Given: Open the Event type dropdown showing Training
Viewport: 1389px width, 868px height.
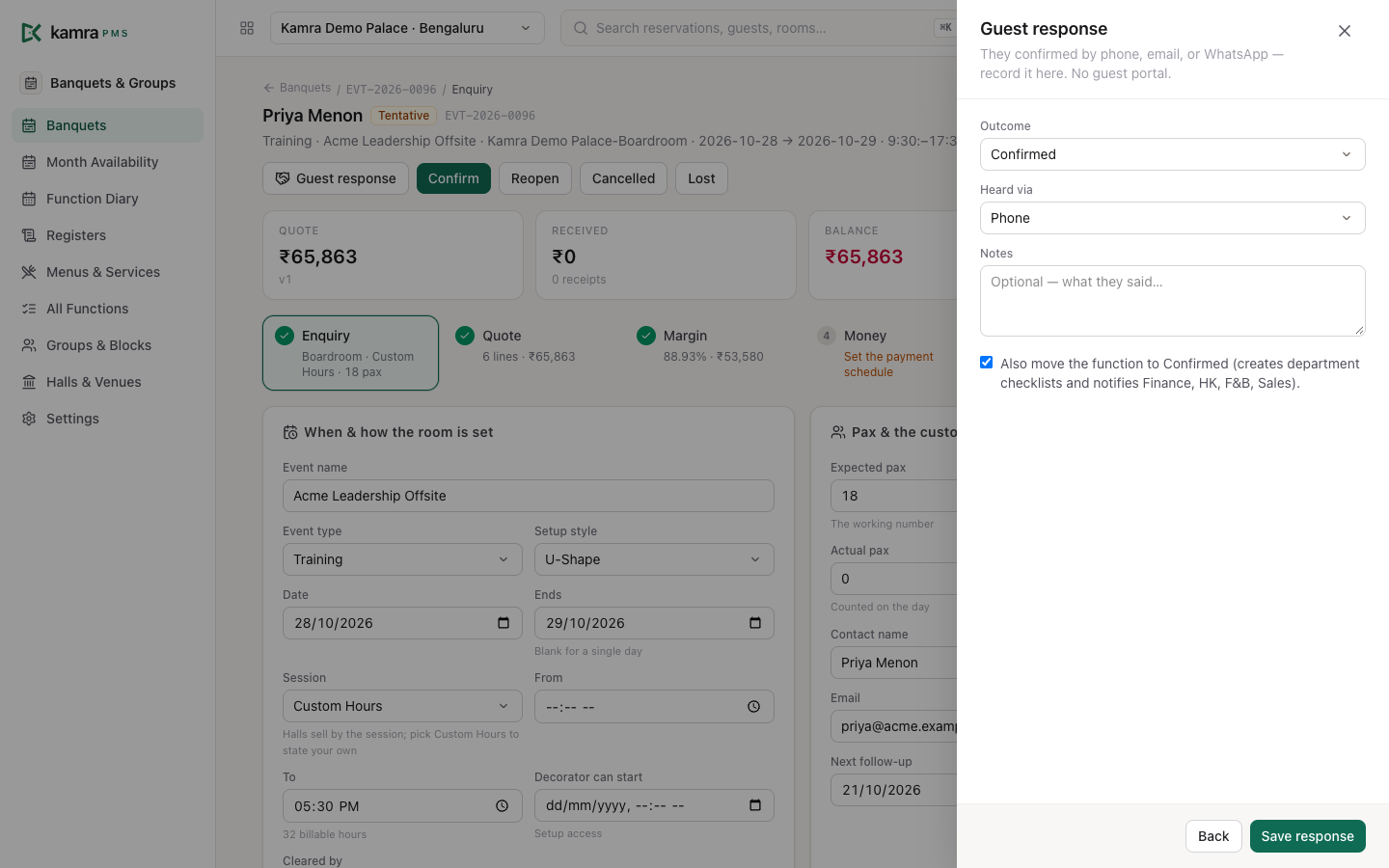Looking at the screenshot, I should [x=402, y=559].
